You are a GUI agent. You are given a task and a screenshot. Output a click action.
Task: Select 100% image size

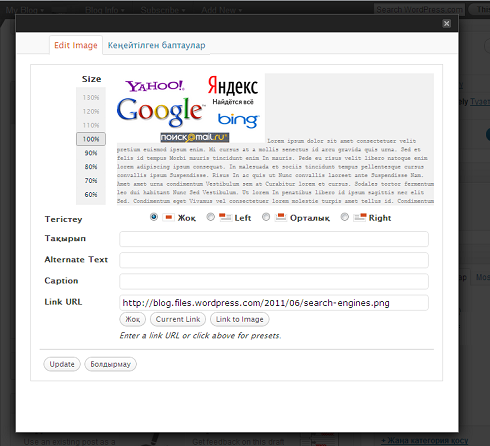pos(91,139)
